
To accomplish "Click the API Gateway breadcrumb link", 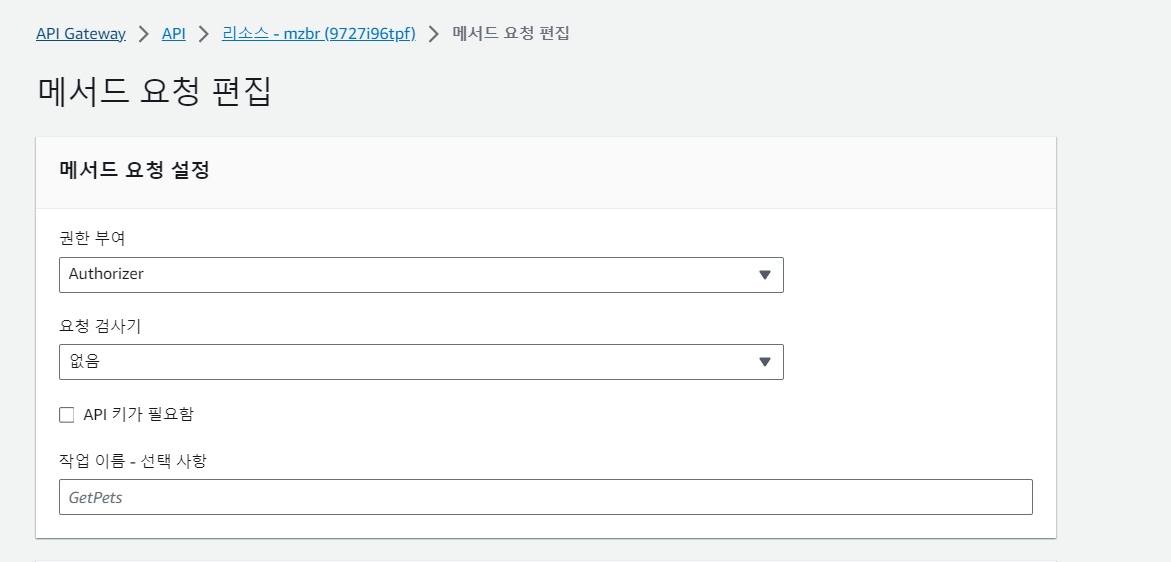I will [80, 33].
